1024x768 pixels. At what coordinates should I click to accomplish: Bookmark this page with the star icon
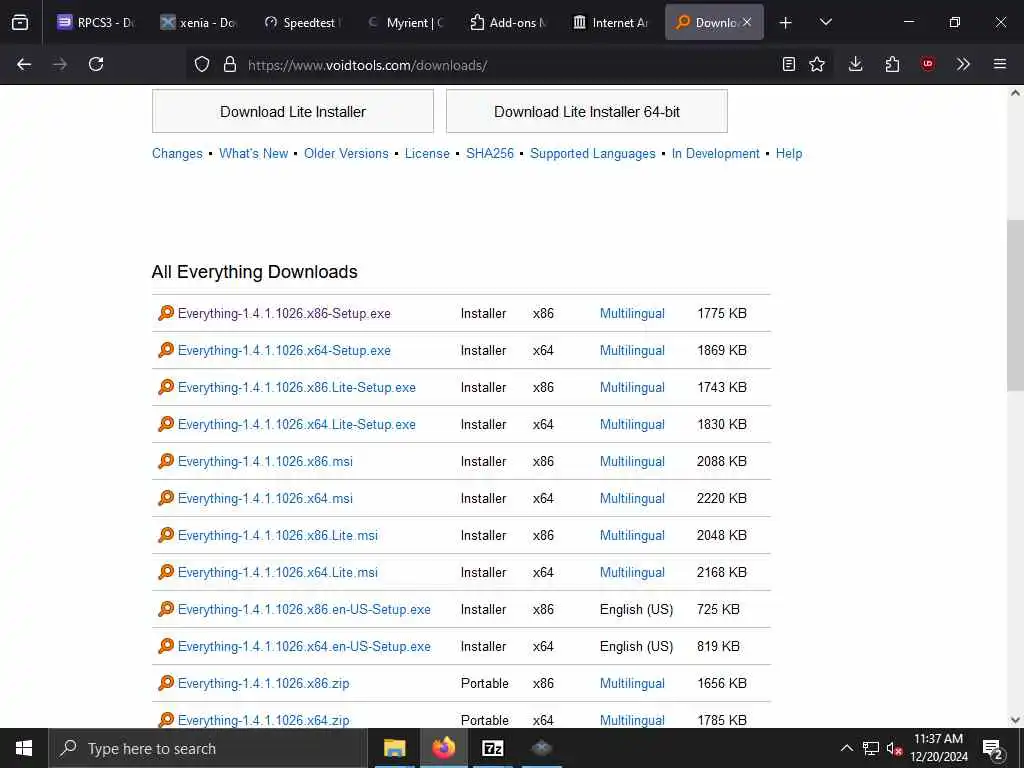[817, 64]
